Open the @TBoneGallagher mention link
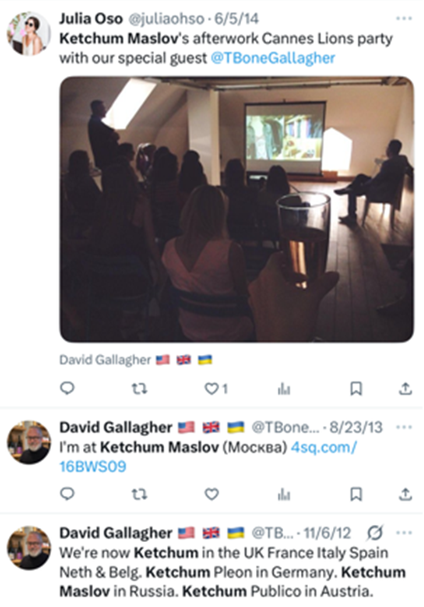The height and width of the screenshot is (607, 424). click(x=273, y=58)
